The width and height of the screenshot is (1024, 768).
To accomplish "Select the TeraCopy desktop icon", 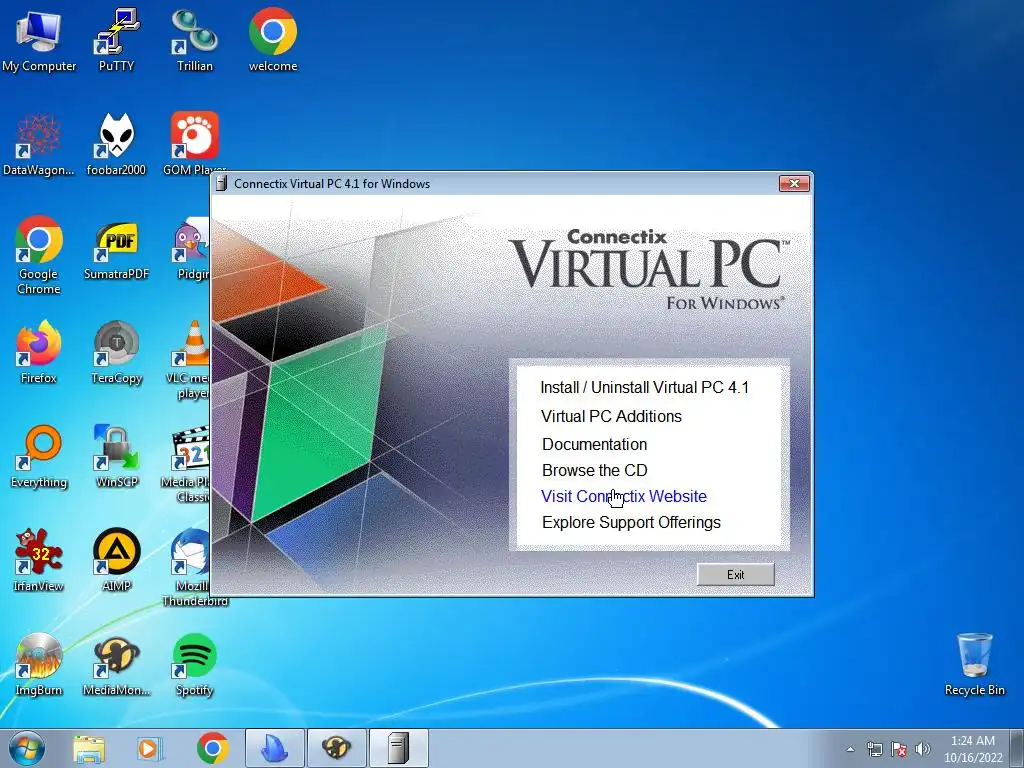I will (x=116, y=351).
